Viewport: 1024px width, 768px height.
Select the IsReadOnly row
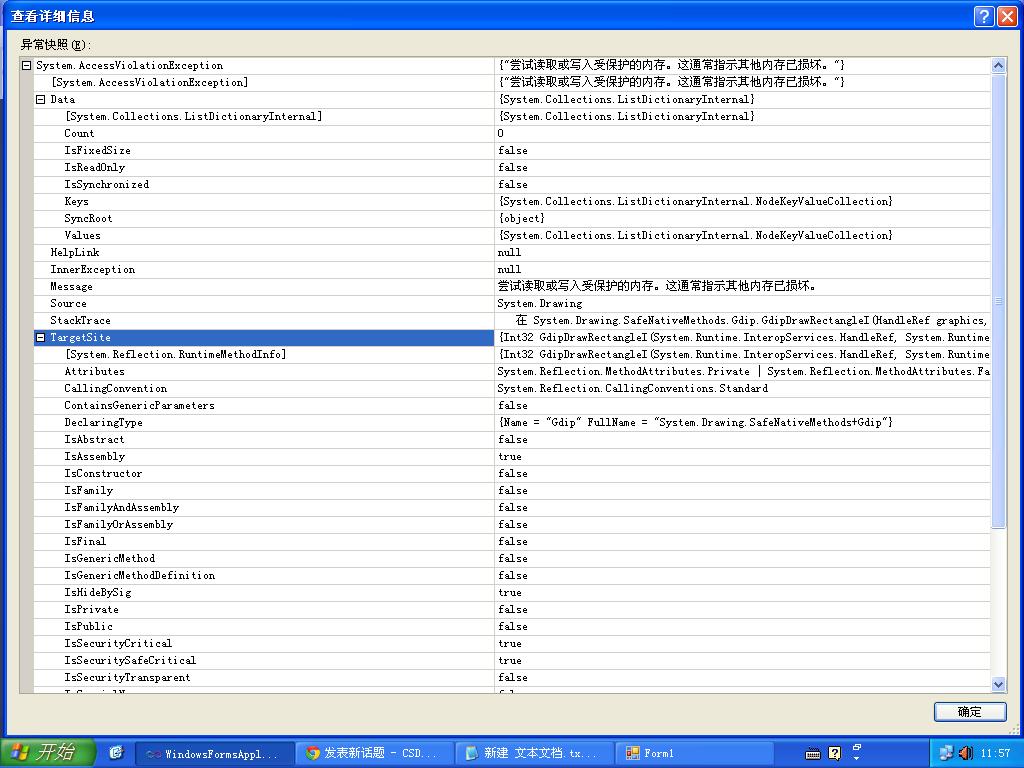(x=512, y=167)
